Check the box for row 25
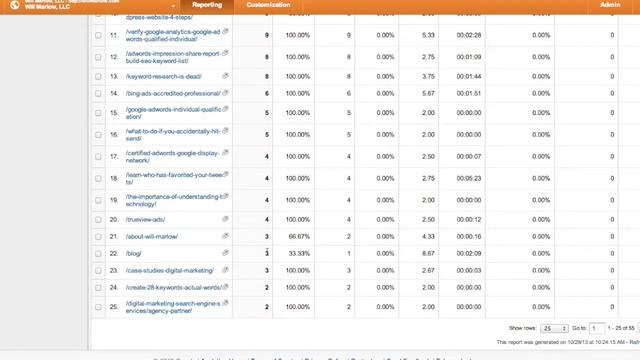Viewport: 640px width, 360px height. coord(98,307)
